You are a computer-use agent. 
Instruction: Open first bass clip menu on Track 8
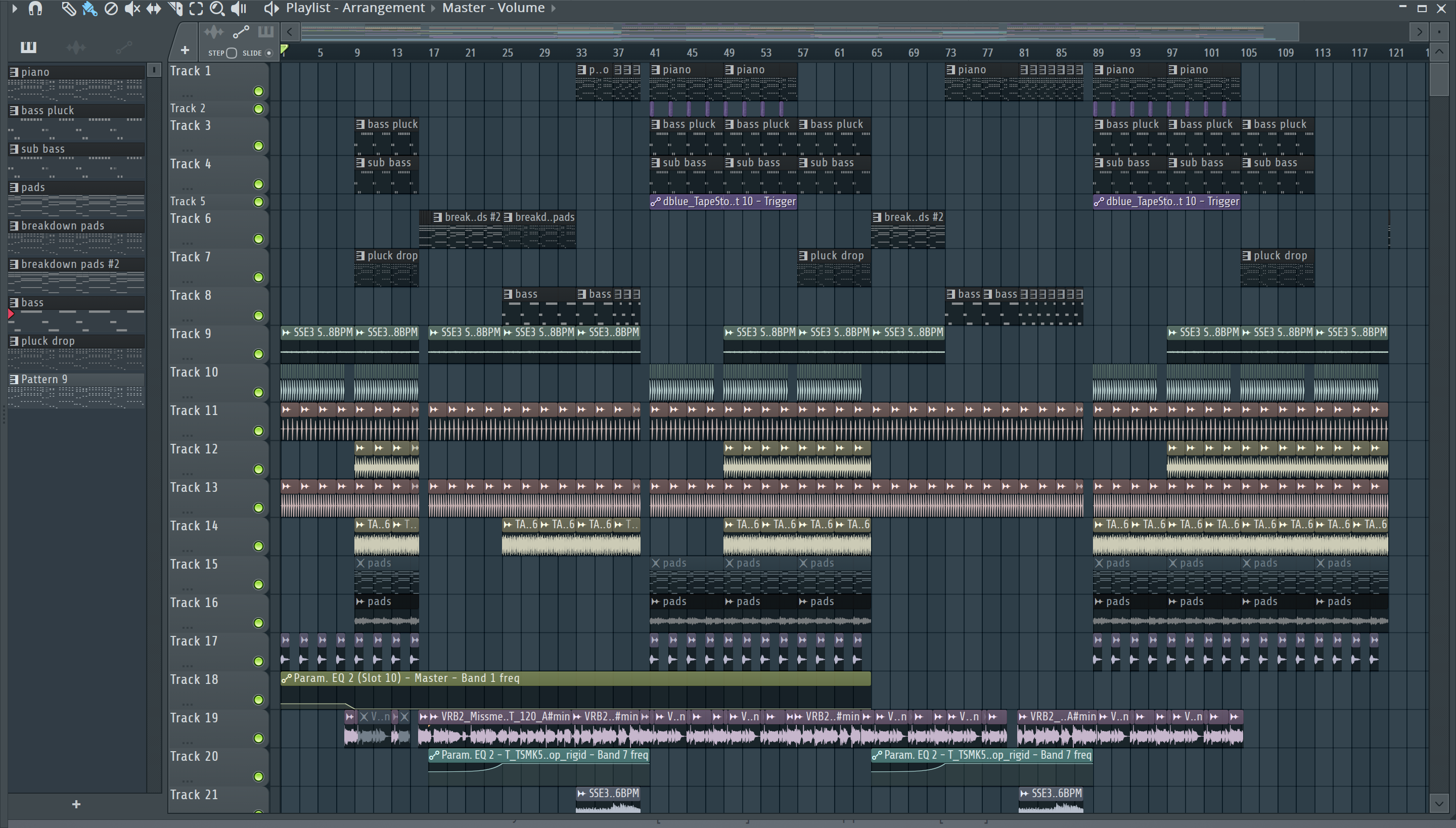pos(508,294)
